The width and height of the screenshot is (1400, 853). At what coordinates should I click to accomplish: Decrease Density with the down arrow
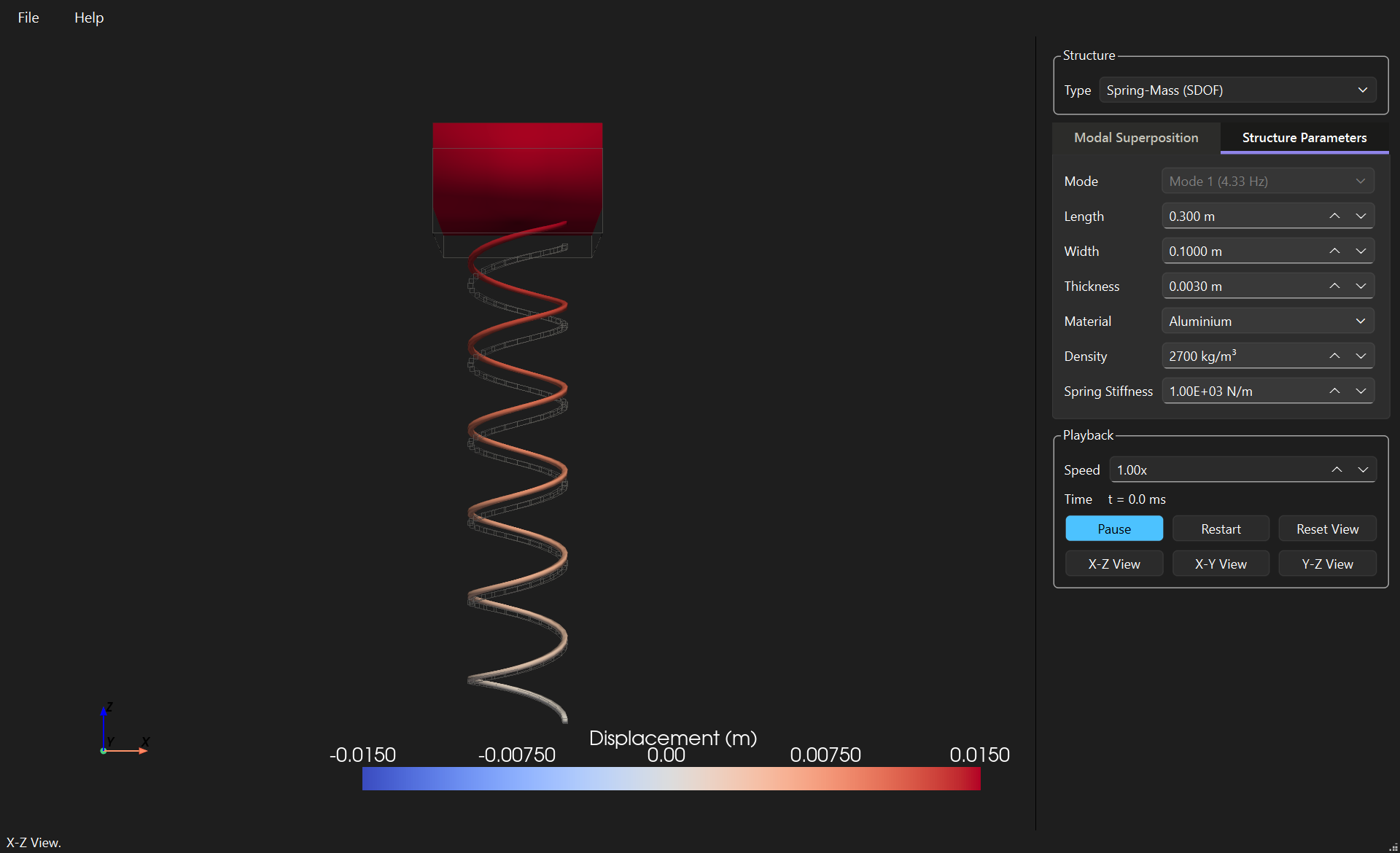(1361, 356)
